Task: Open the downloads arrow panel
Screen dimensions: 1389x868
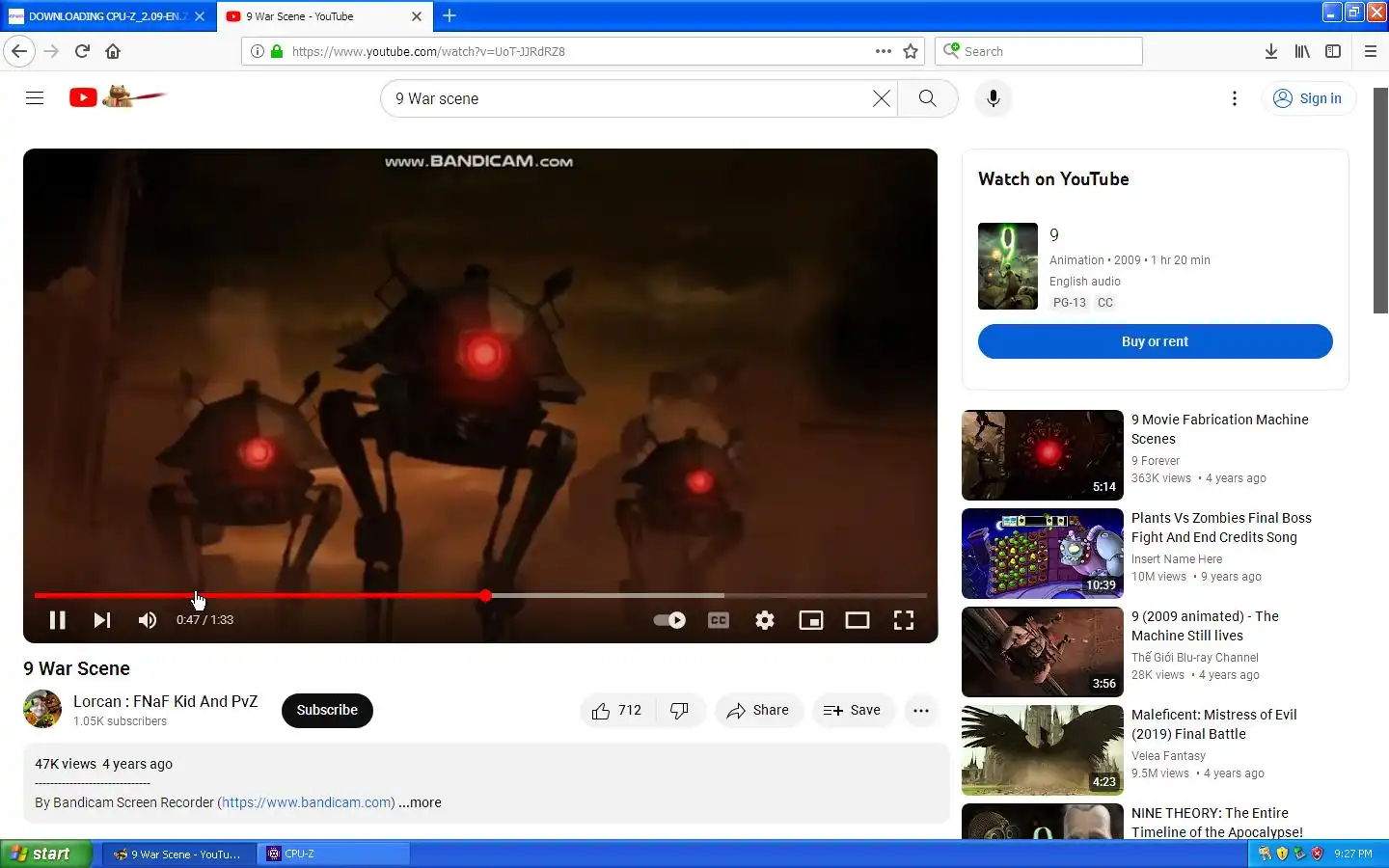Action: 1271,51
